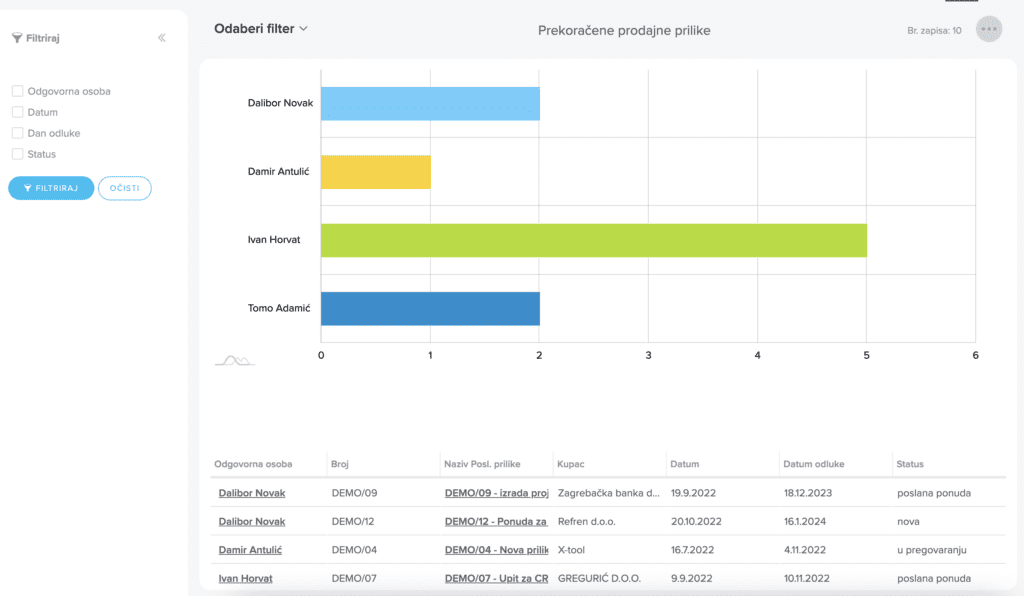Viewport: 1024px width, 596px height.
Task: Open the Ivan Horvat link in table
Action: 246,578
